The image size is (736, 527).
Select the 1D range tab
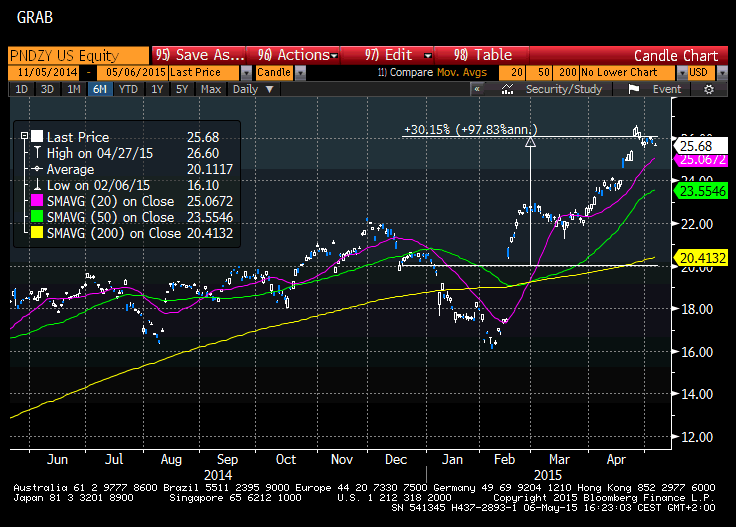pos(22,89)
